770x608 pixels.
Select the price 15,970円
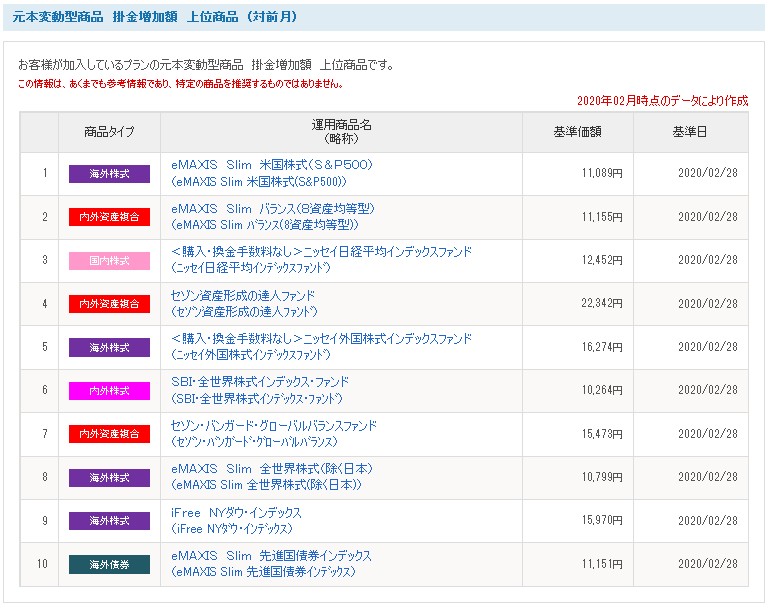602,520
